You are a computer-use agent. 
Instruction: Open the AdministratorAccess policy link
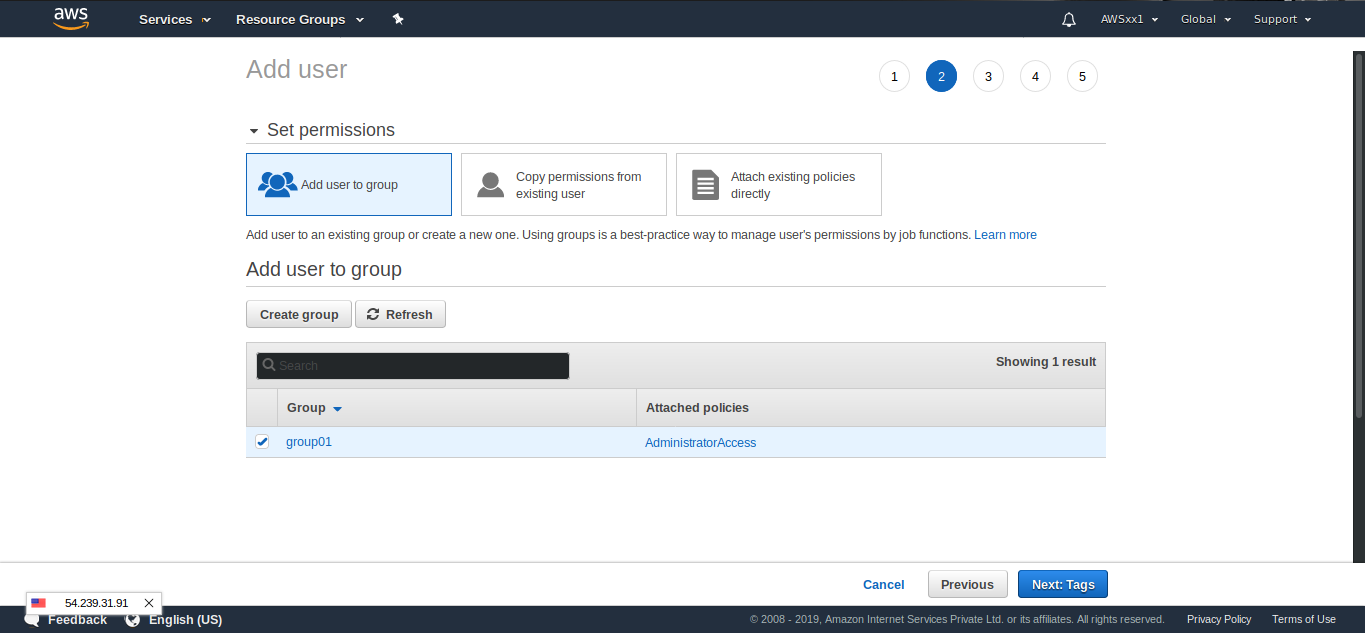pos(700,443)
